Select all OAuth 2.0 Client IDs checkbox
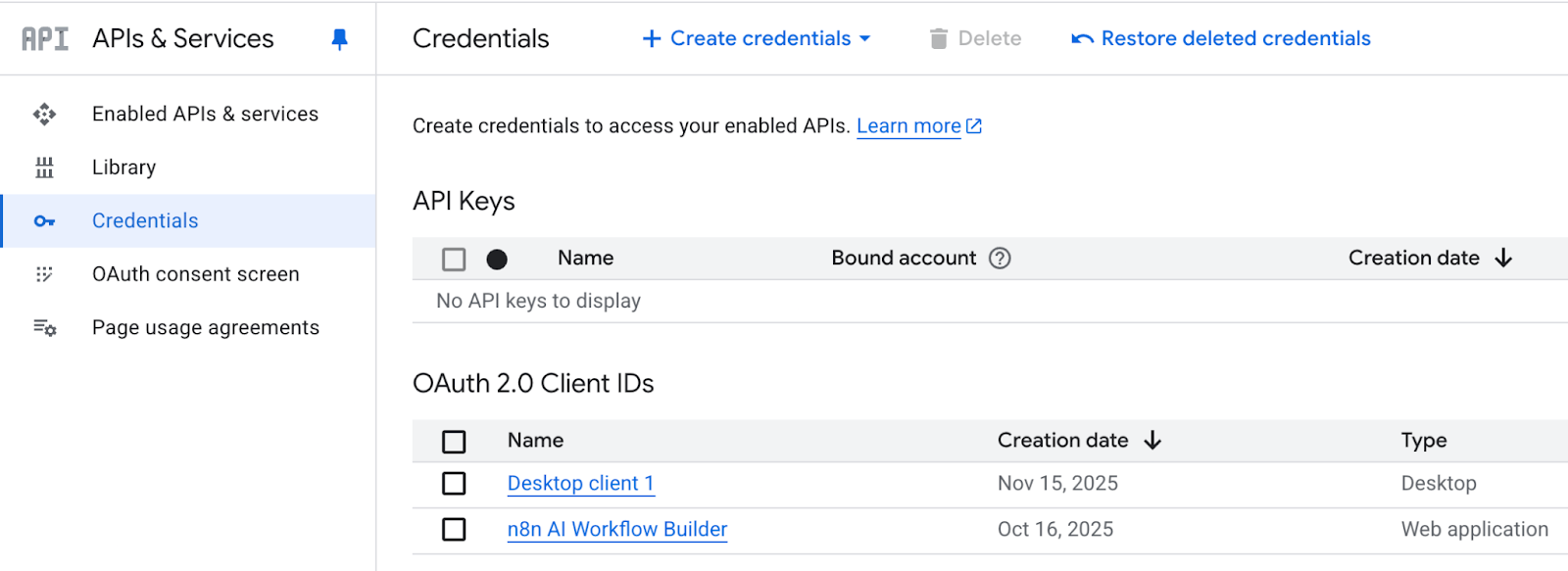Screen dimensions: 1568x571 point(454,442)
